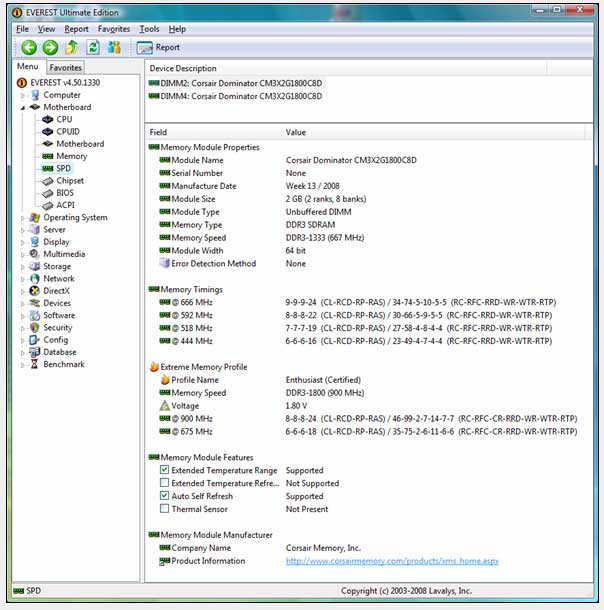Toggle the Thermal Sensor checkbox

tap(165, 509)
